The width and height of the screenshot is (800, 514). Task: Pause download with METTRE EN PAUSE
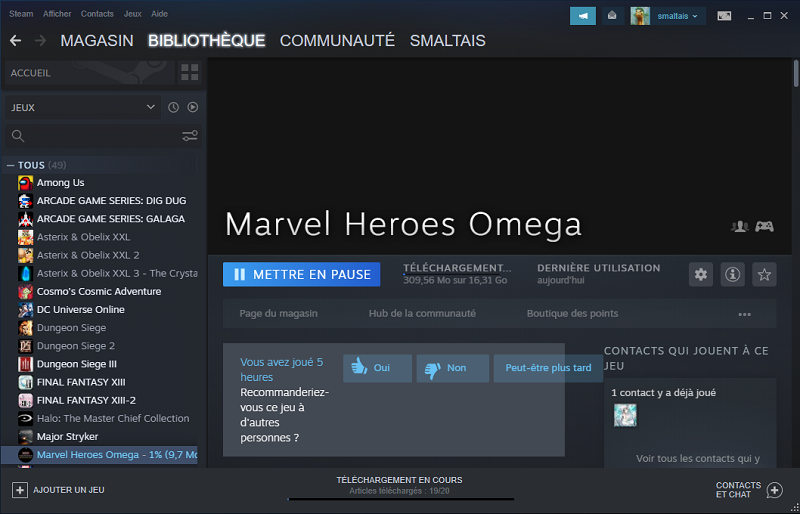coord(302,275)
